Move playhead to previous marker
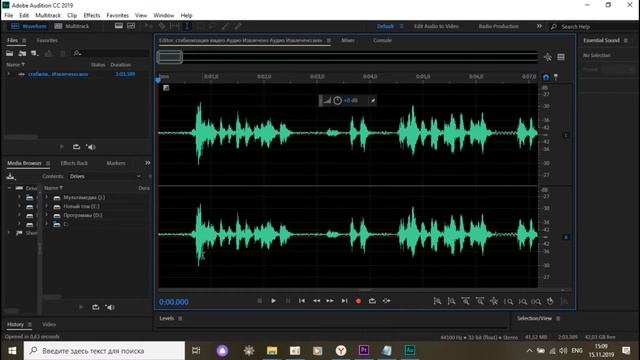This screenshot has height=360, width=640. 302,301
